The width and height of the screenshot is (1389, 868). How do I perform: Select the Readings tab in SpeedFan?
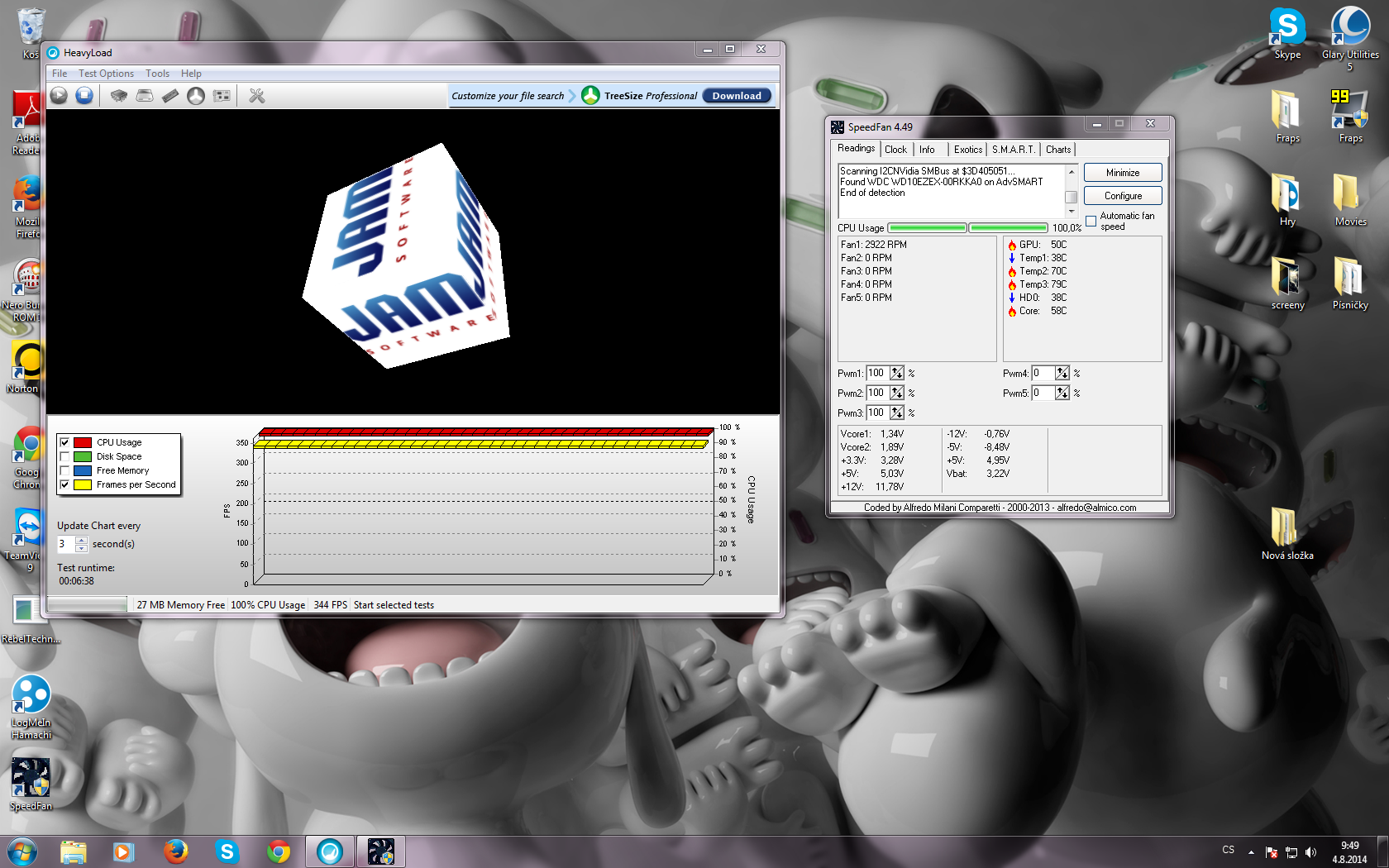[856, 148]
